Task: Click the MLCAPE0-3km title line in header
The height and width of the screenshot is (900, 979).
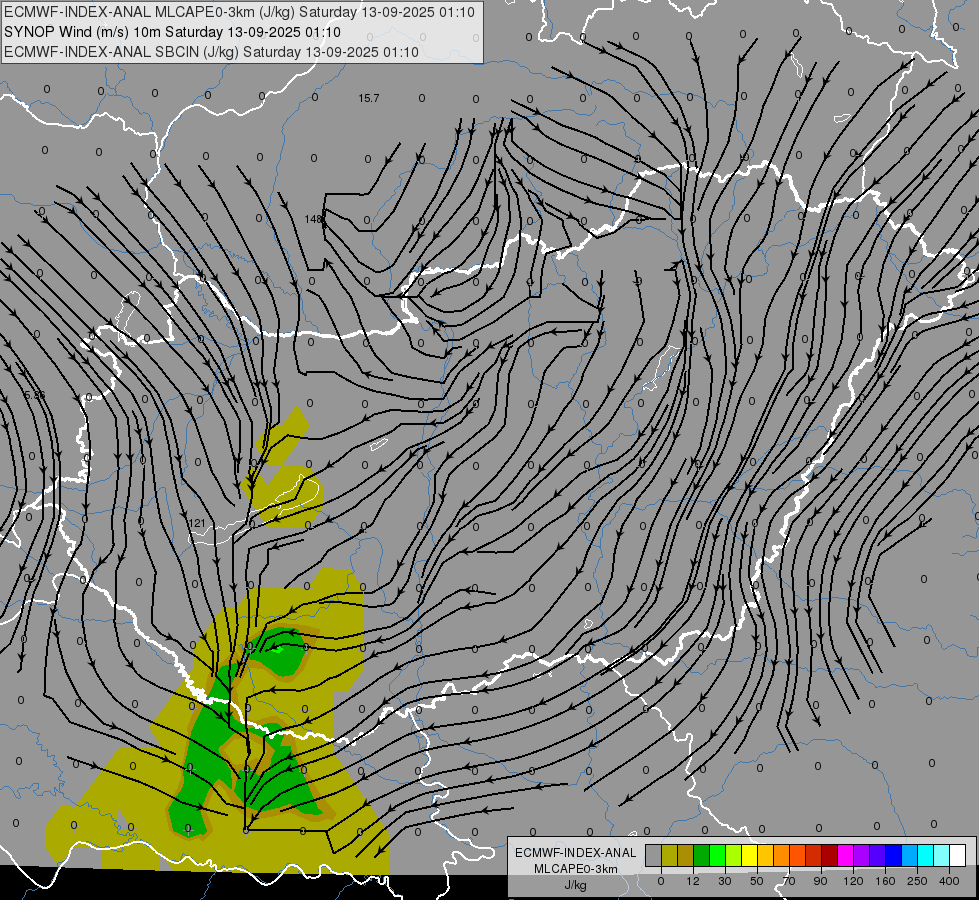Action: coord(239,12)
